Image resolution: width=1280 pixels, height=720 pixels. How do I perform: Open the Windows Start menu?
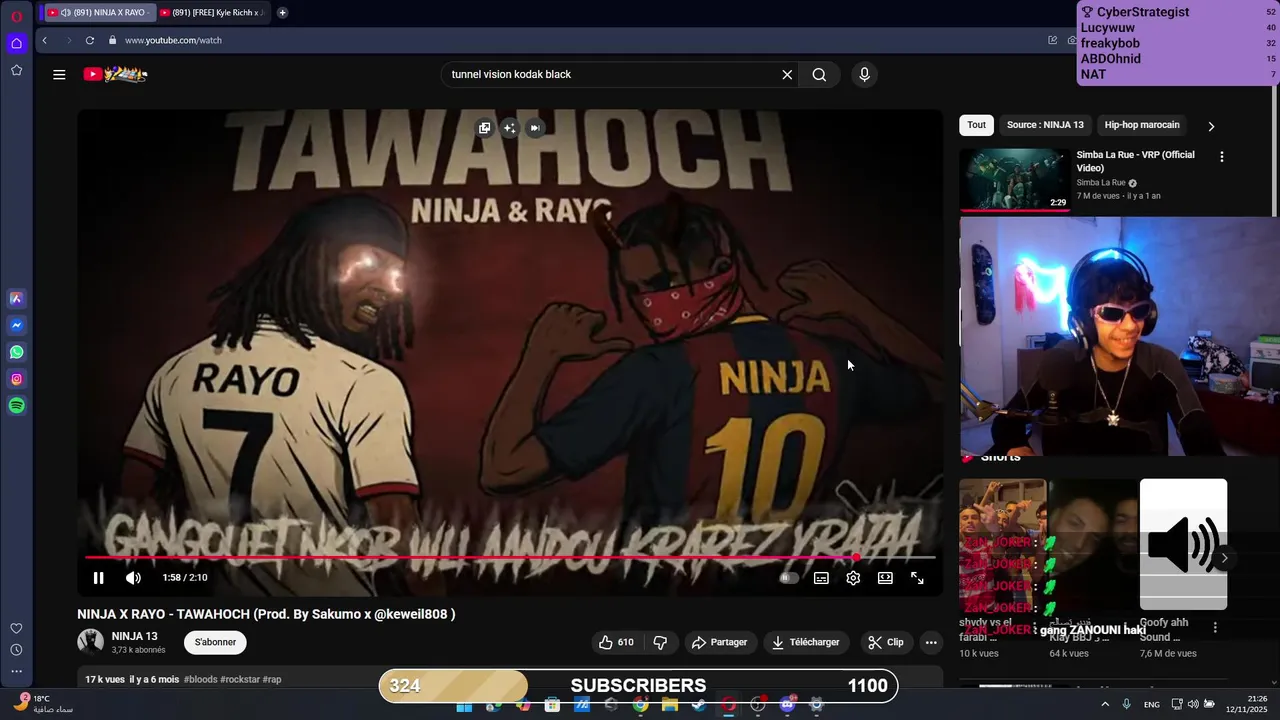tap(464, 705)
